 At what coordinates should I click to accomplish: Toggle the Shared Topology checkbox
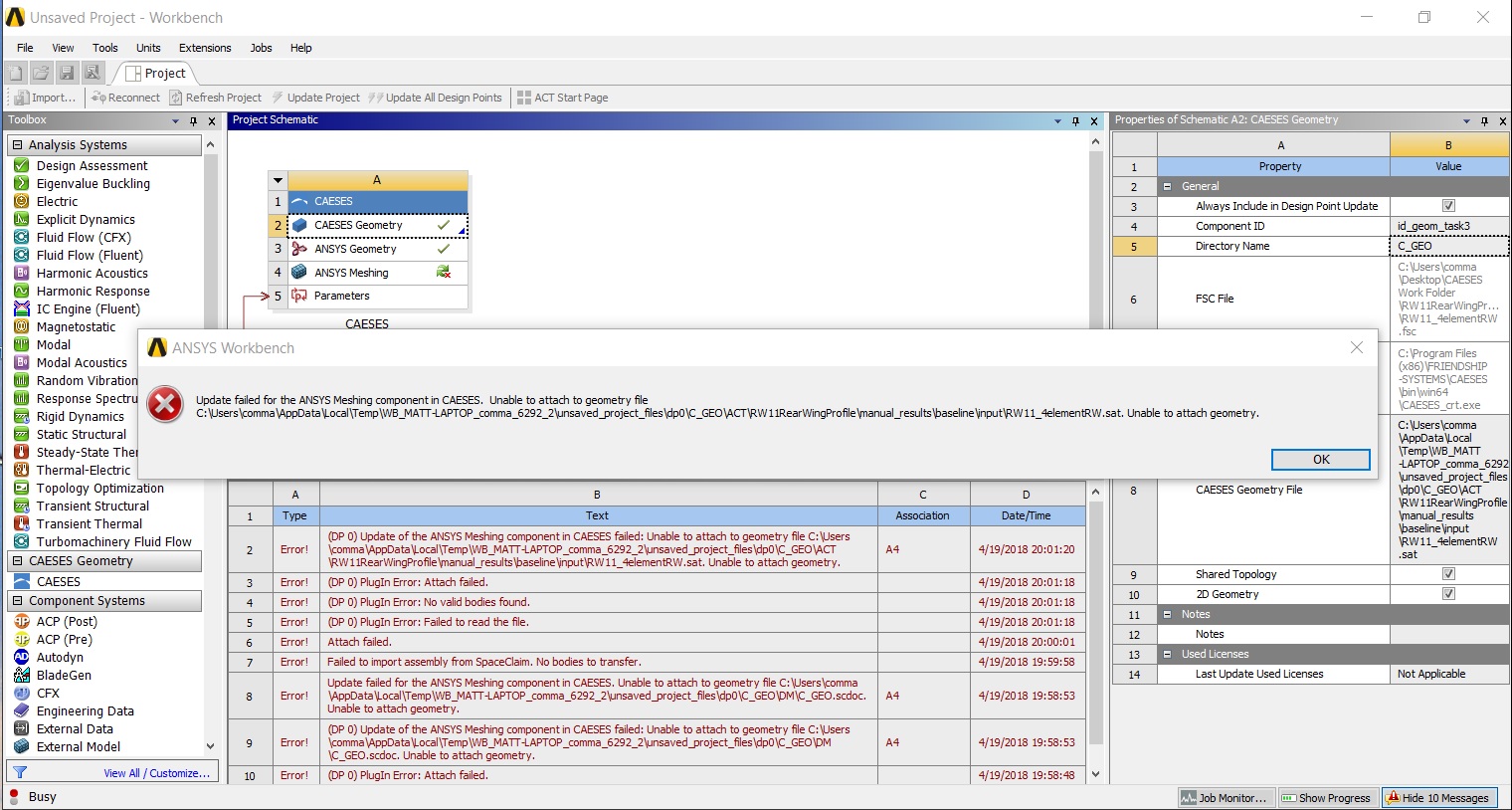[1448, 574]
